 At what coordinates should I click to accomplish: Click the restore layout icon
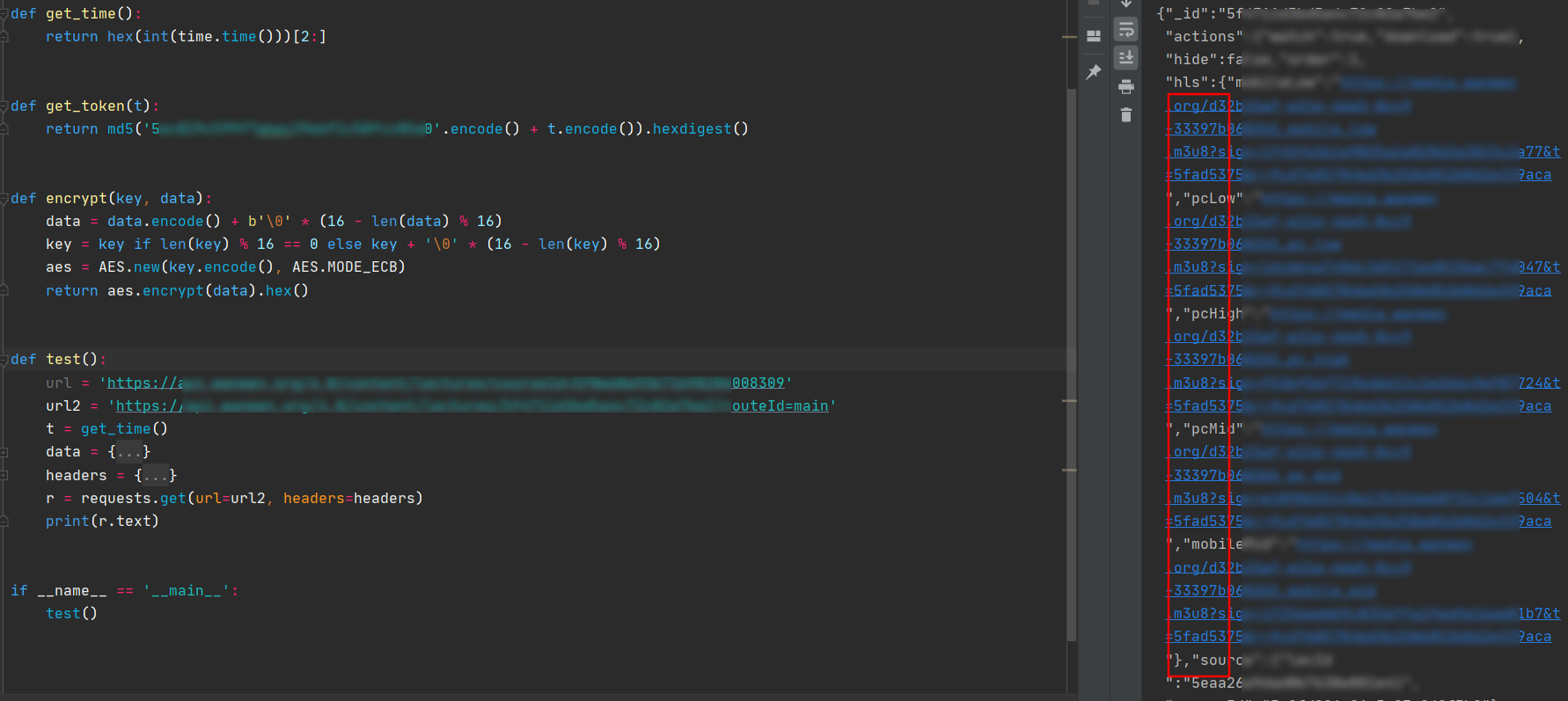coord(1094,37)
